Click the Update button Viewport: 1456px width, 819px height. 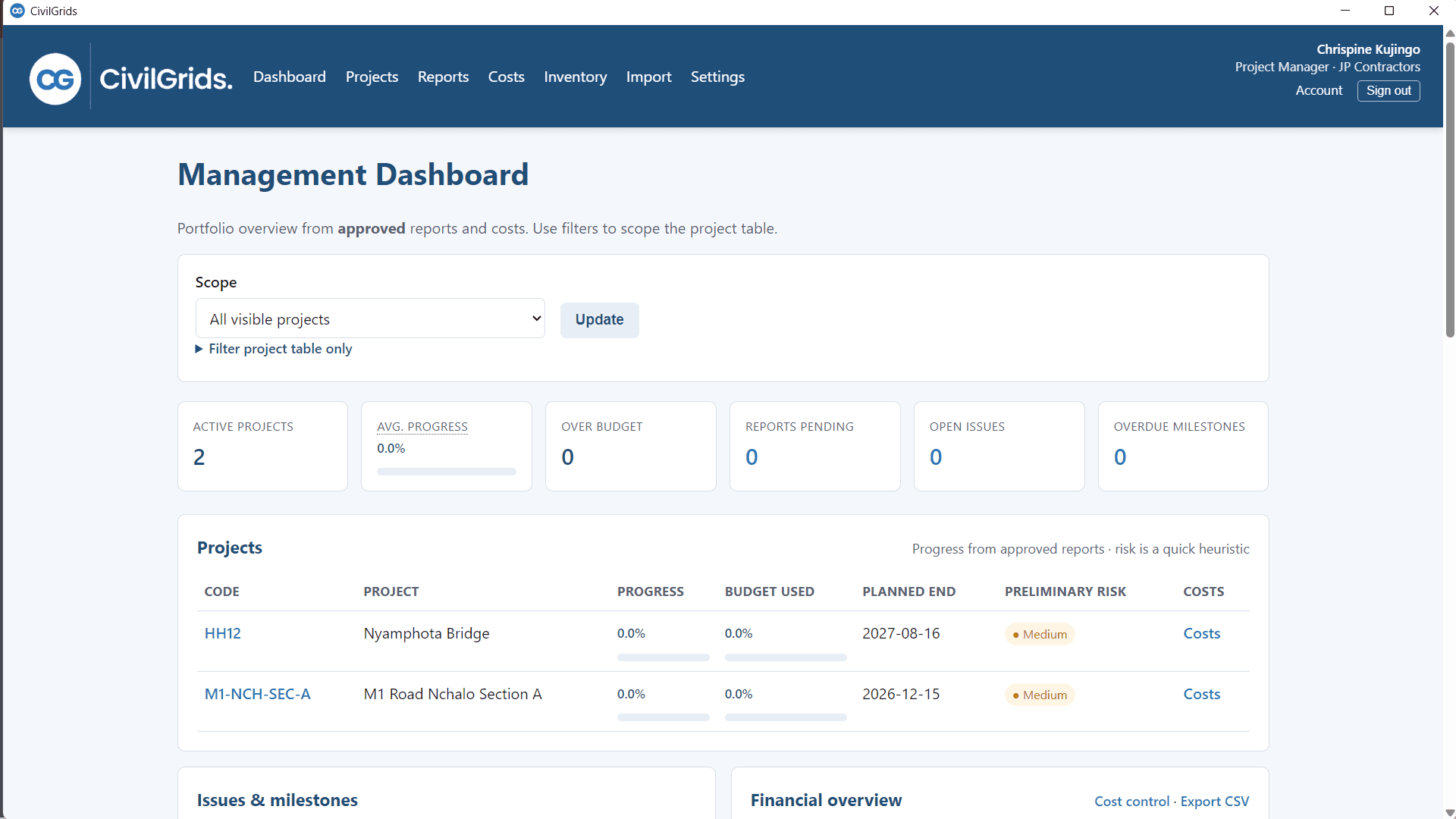pyautogui.click(x=599, y=319)
